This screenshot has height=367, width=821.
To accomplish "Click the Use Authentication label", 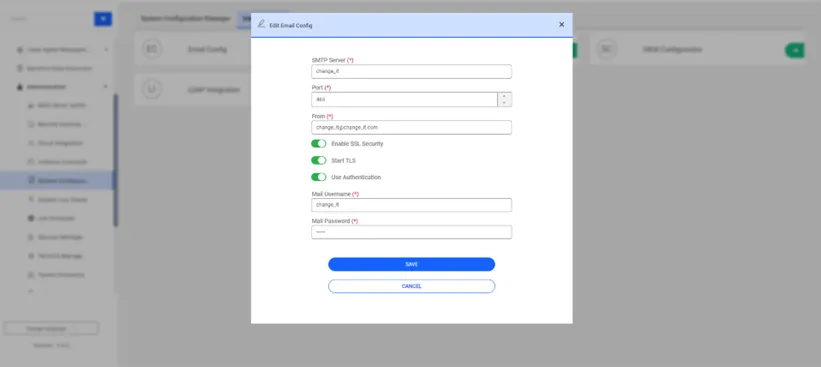I will [356, 177].
